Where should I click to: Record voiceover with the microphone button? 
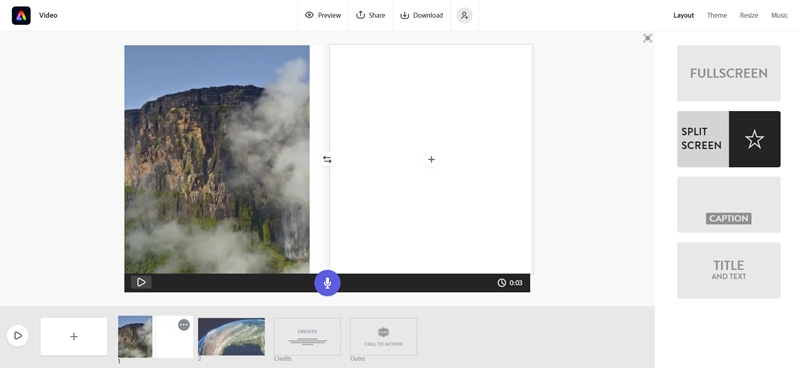(327, 283)
